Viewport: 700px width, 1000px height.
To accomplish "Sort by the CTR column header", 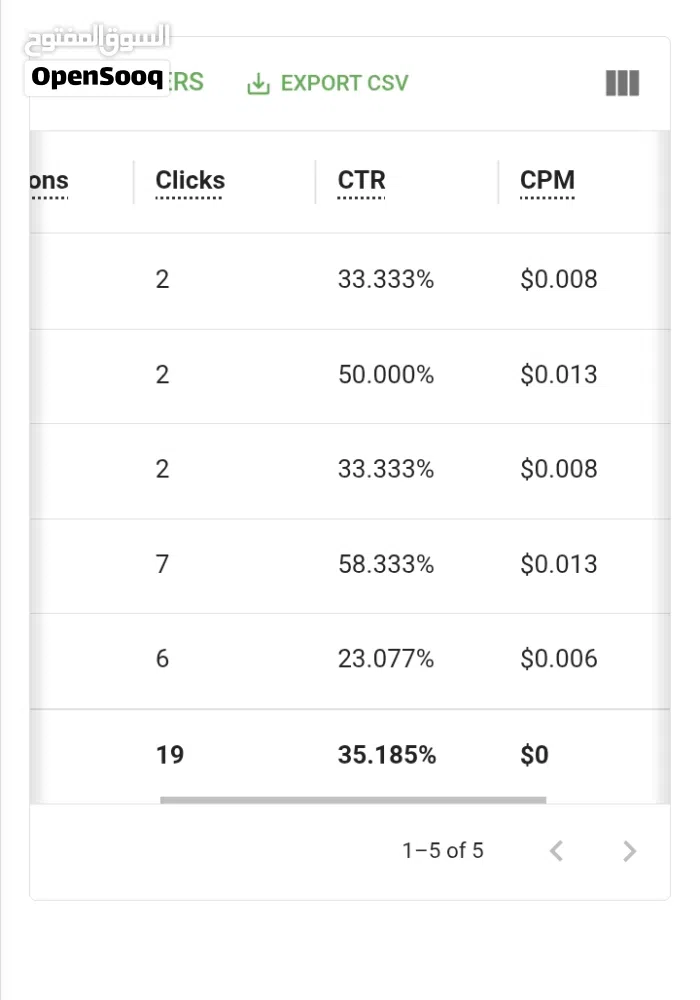I will [x=361, y=180].
